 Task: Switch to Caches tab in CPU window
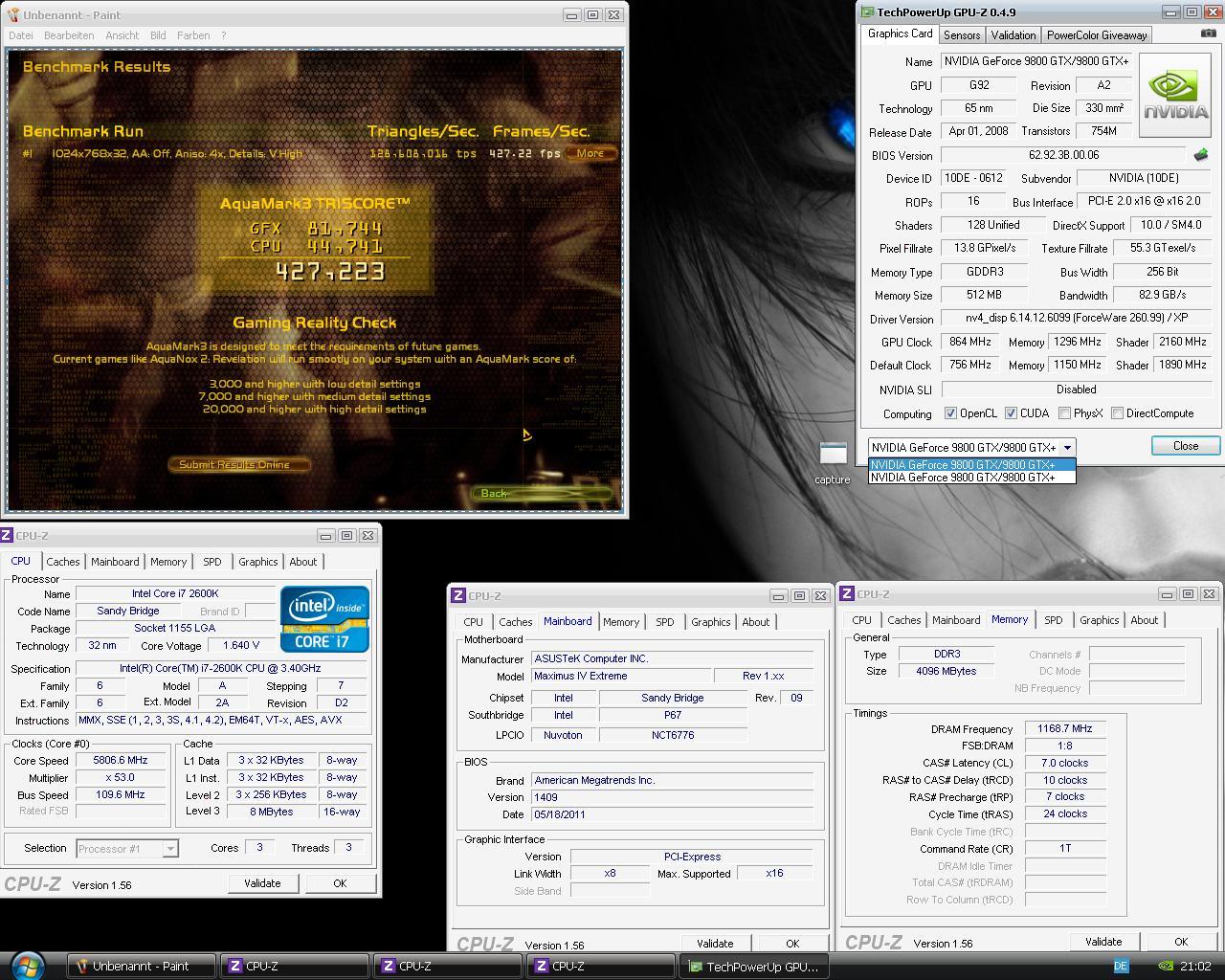click(x=63, y=562)
